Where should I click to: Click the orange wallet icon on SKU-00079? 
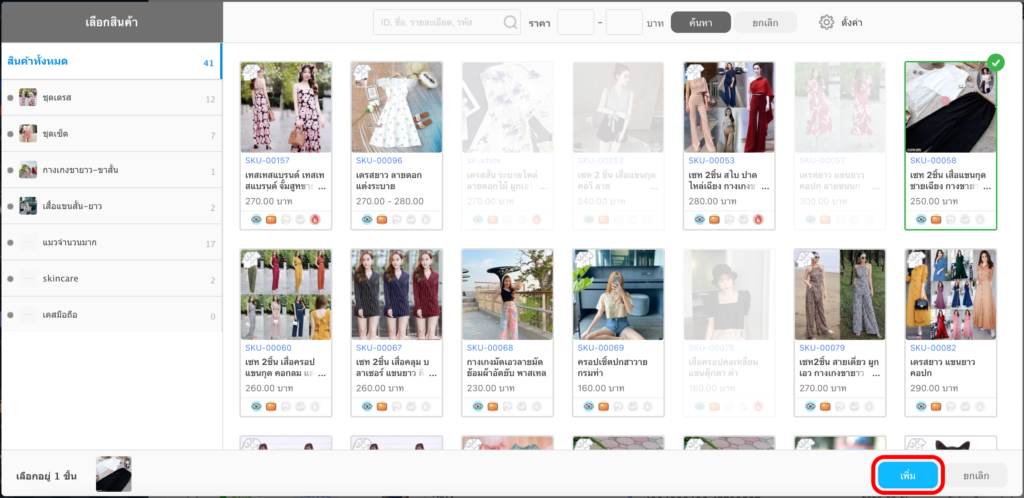click(x=824, y=406)
